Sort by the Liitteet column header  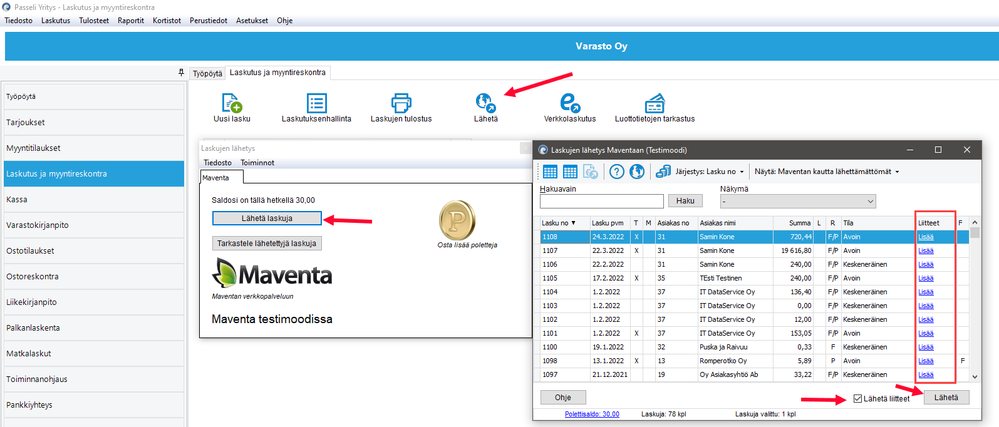point(936,222)
